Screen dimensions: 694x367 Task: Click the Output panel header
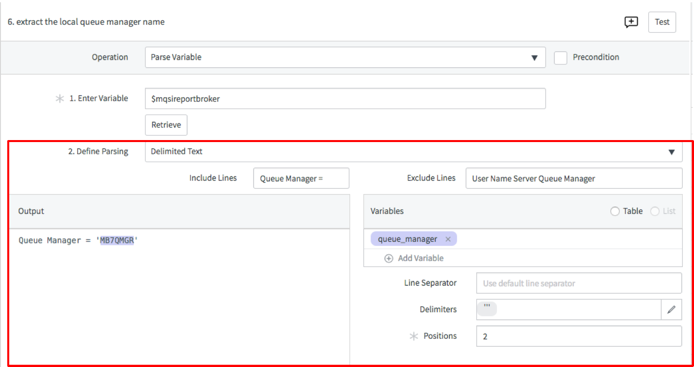(x=179, y=211)
